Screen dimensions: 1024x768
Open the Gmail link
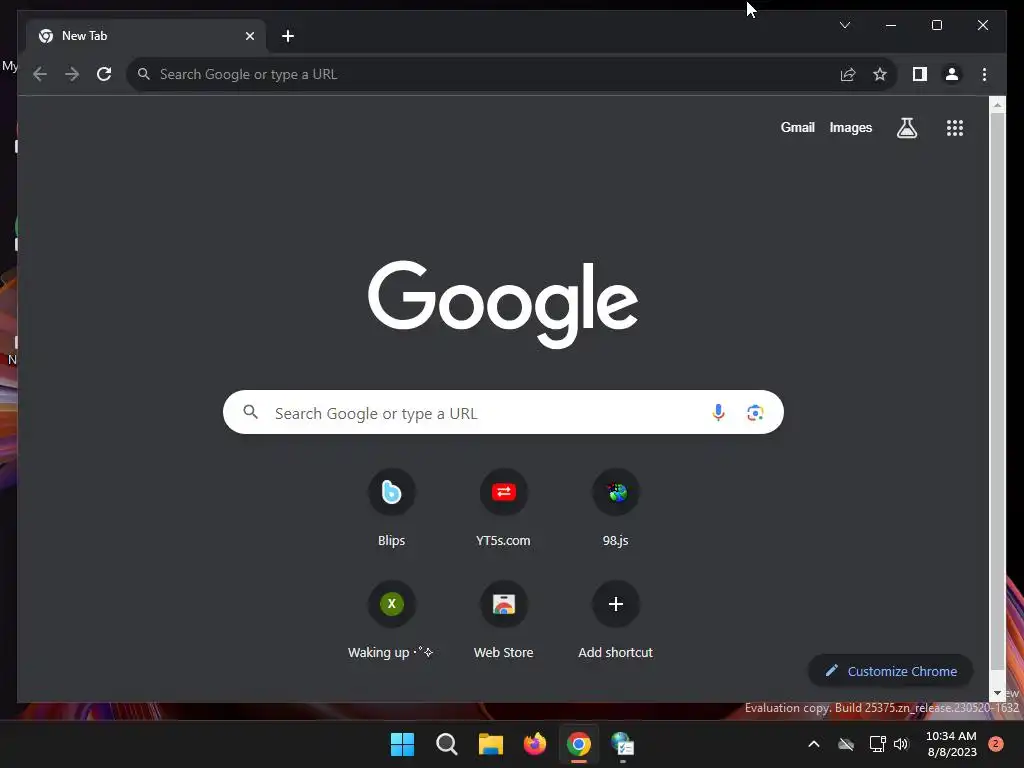(797, 127)
